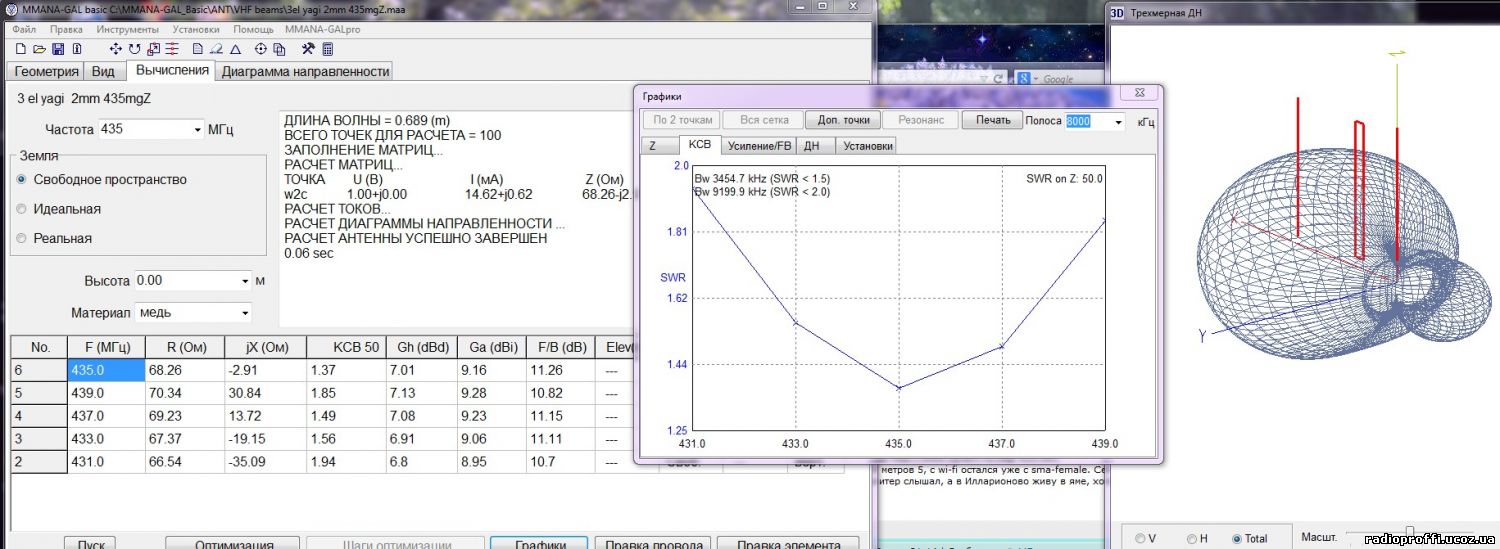Click the Полоса 8000 input field

pos(1087,121)
